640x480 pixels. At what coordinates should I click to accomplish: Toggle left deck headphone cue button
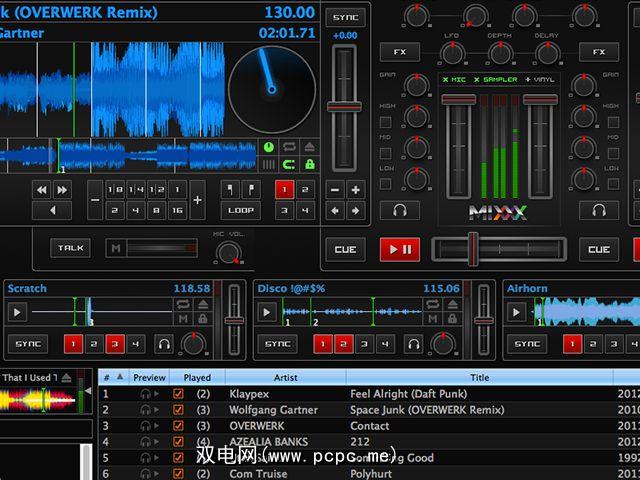point(400,210)
